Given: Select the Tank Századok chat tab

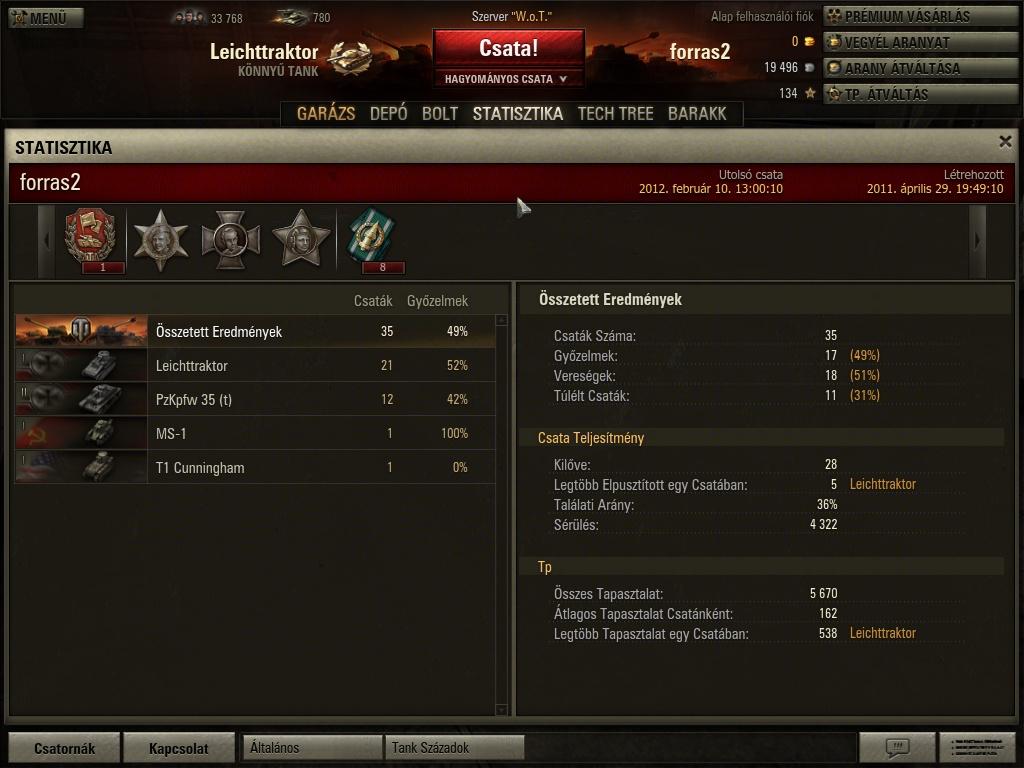Looking at the screenshot, I should point(455,748).
